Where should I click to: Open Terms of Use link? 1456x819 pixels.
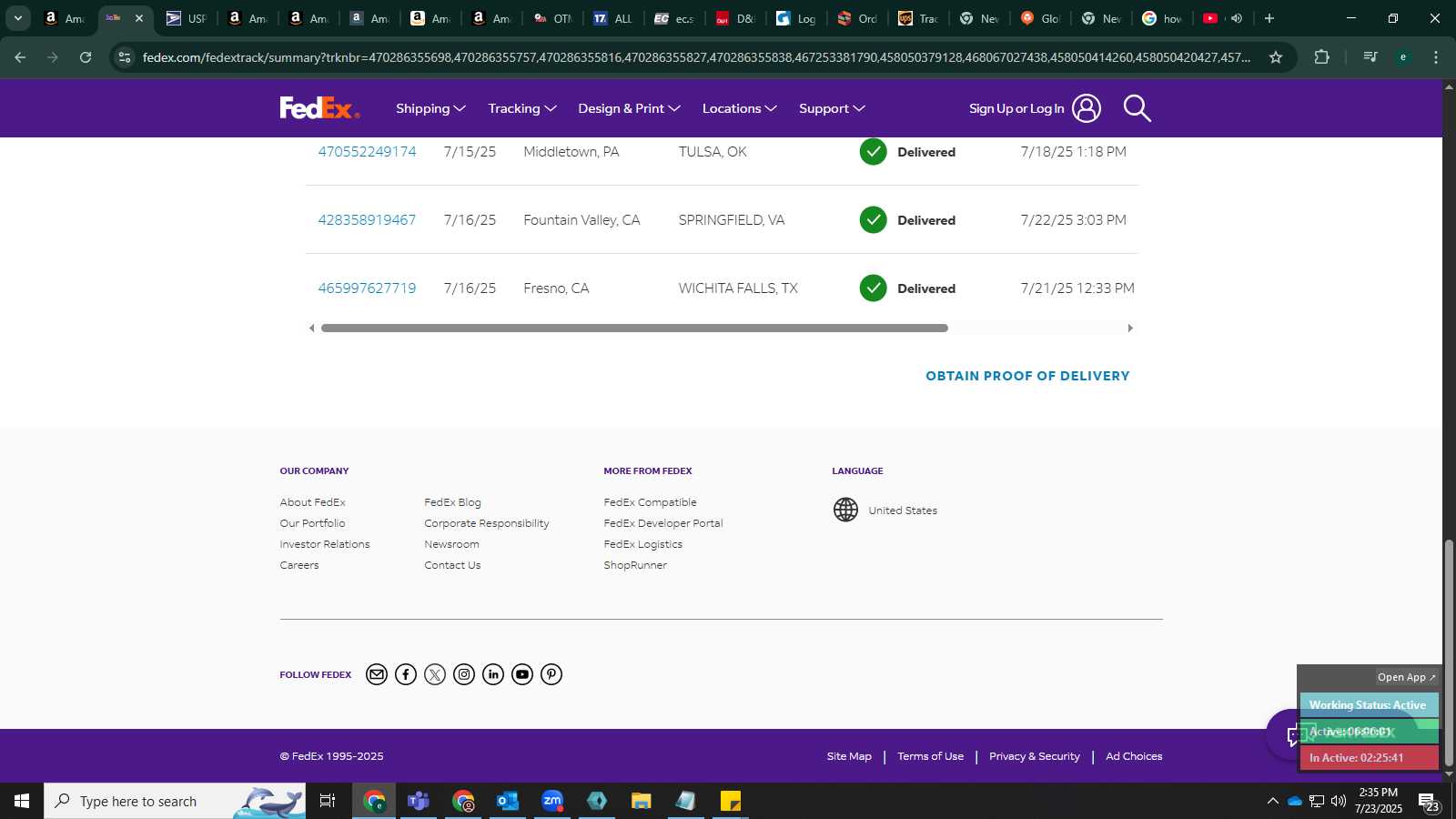click(x=930, y=756)
